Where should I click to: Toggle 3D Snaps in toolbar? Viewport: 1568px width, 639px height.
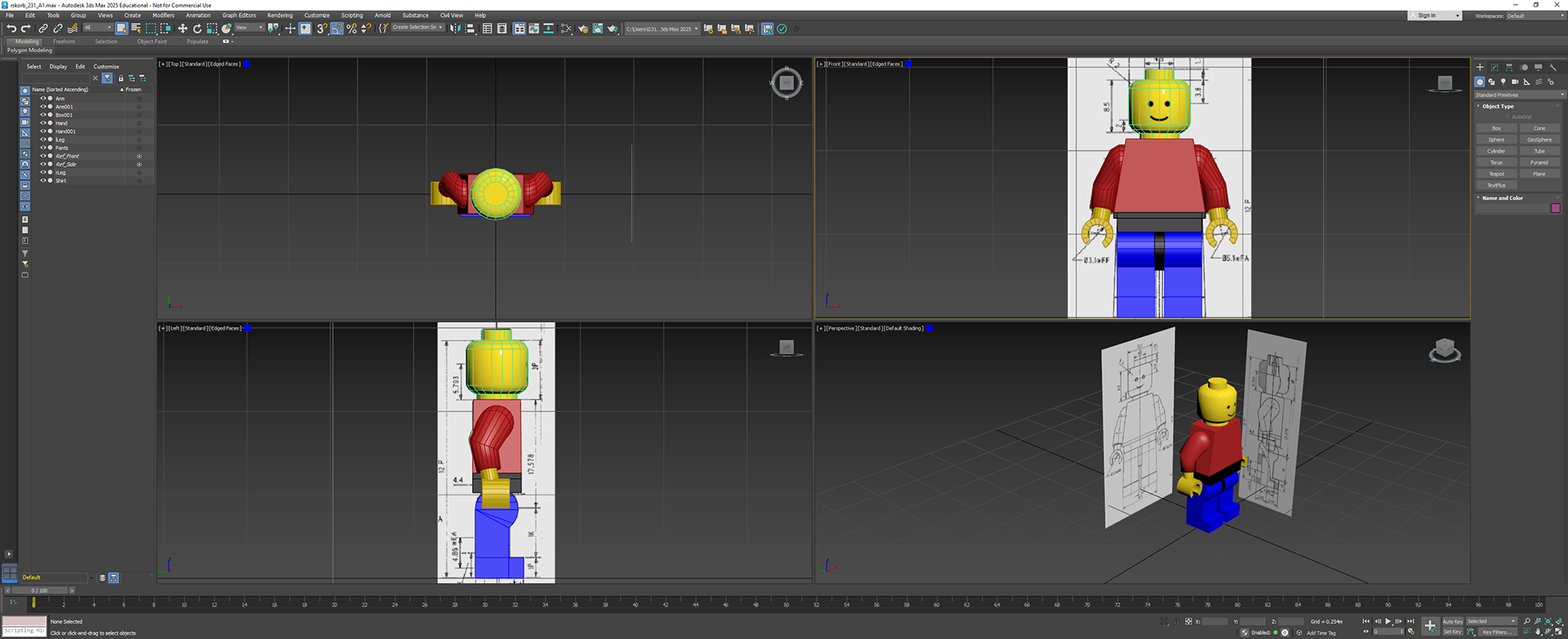[x=322, y=29]
